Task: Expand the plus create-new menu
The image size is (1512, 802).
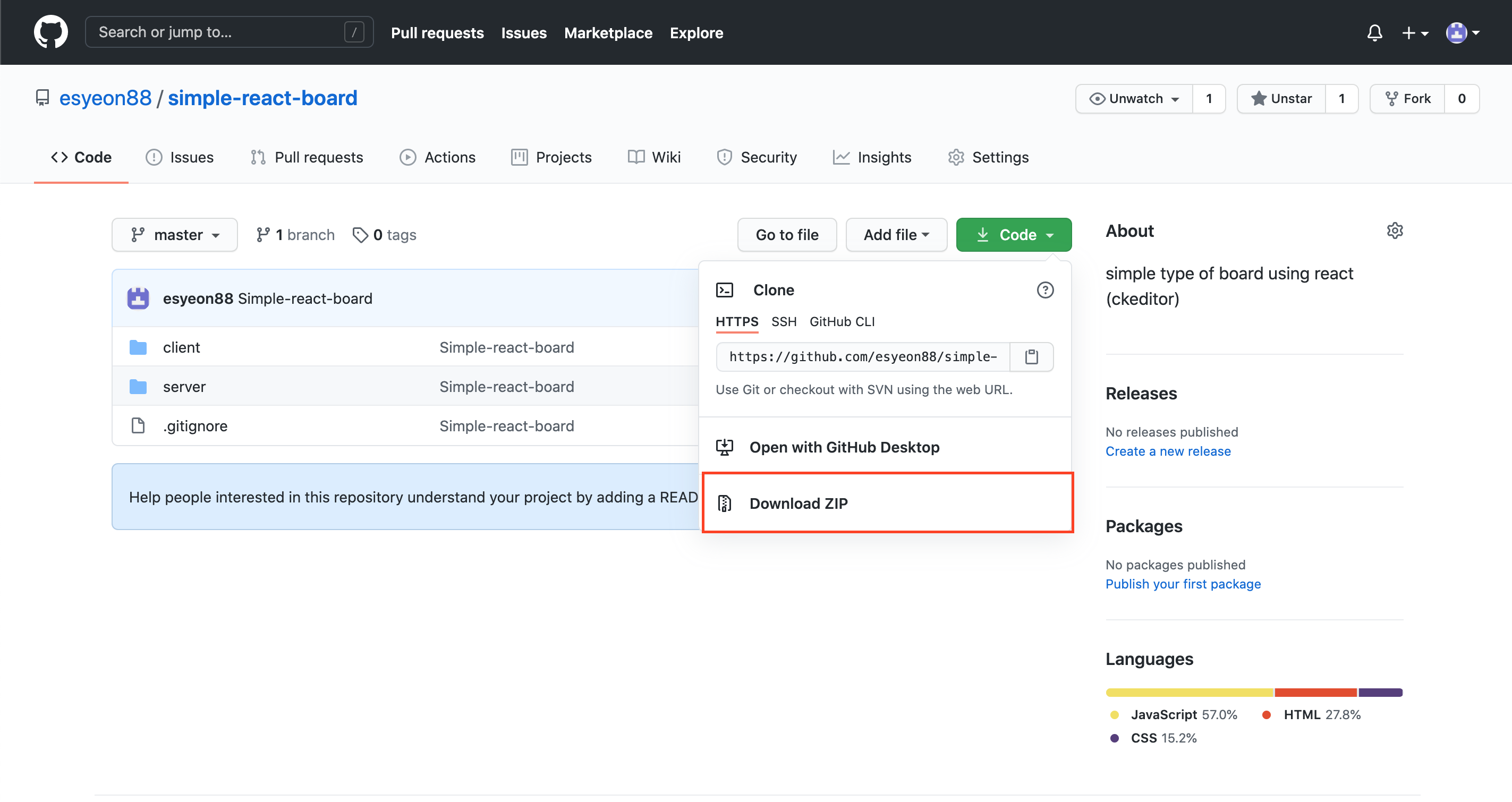Action: [1415, 33]
